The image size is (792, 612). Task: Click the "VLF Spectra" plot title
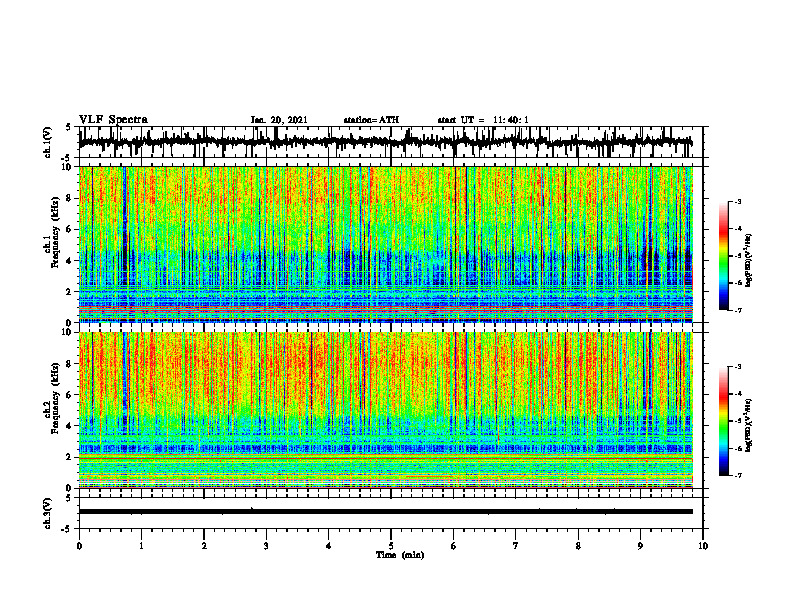113,120
